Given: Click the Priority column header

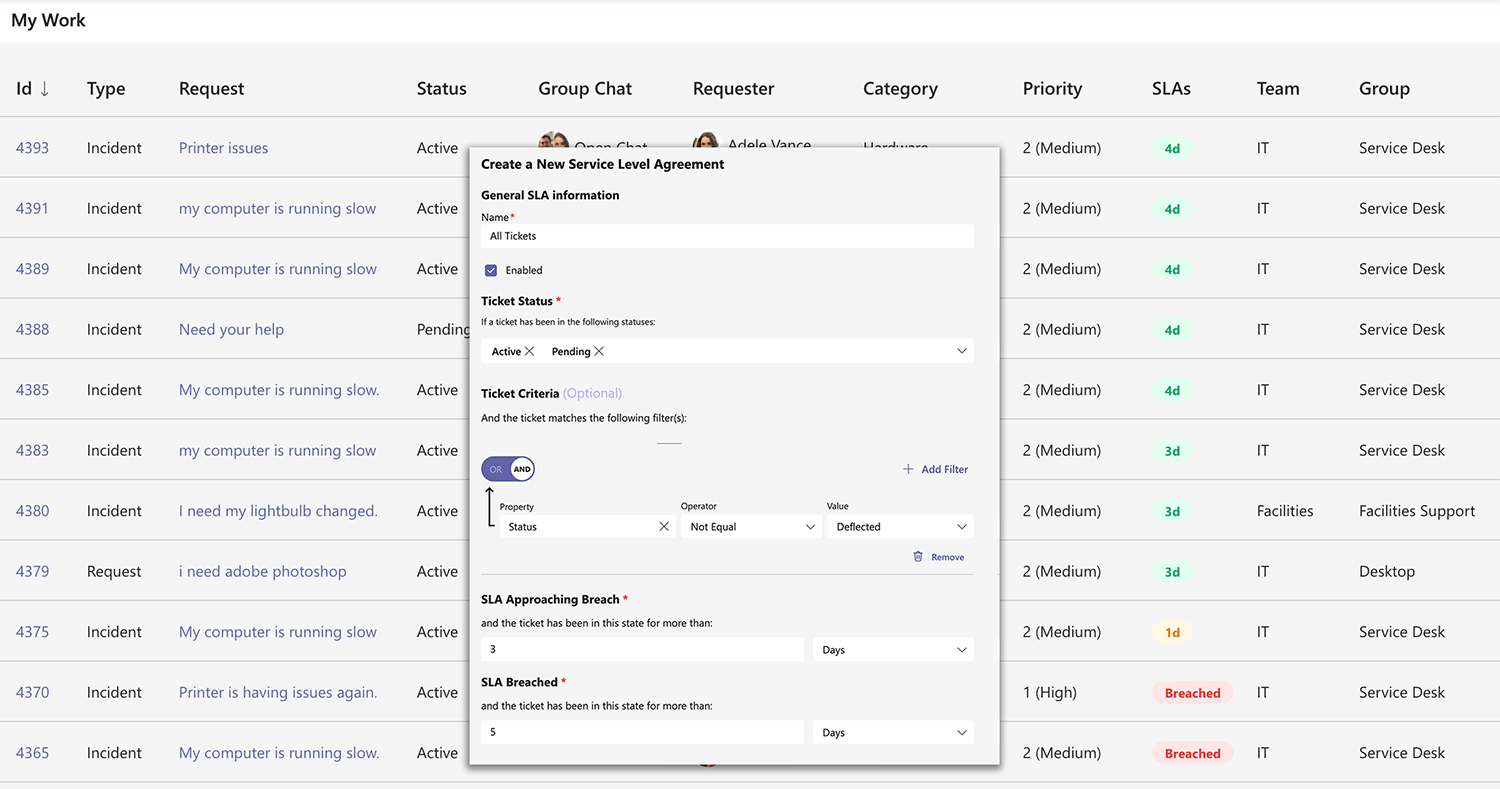Looking at the screenshot, I should click(x=1052, y=89).
